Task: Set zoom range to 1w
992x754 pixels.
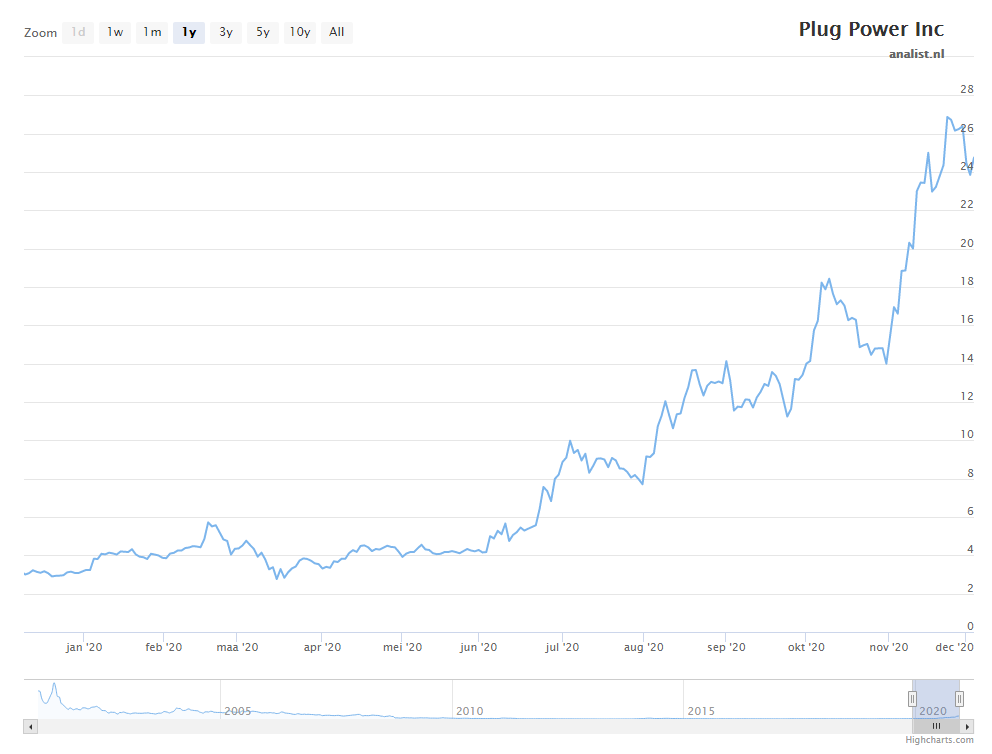Action: click(x=115, y=32)
